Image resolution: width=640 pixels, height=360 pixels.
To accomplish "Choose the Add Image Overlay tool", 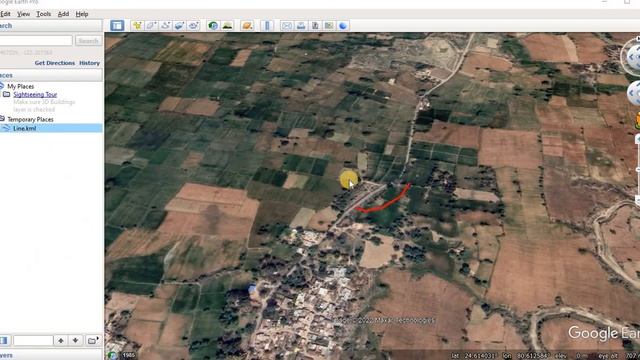I will coord(179,26).
